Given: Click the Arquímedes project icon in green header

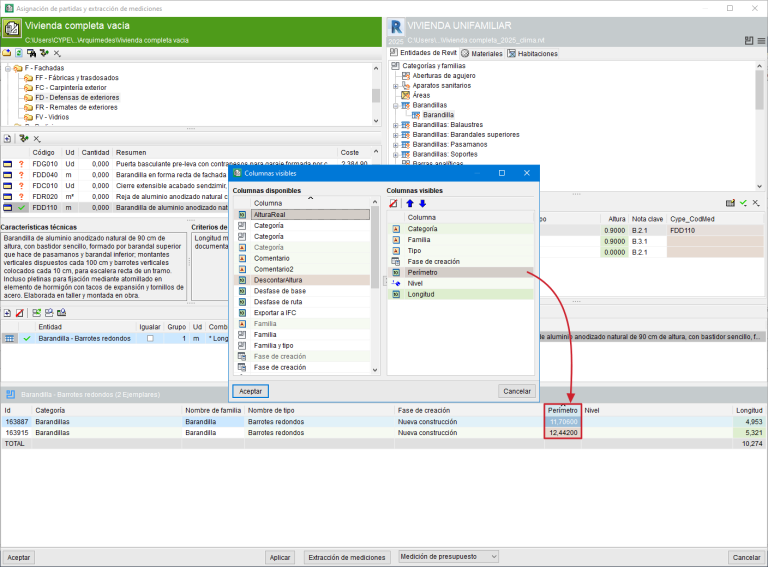Looking at the screenshot, I should 12,28.
